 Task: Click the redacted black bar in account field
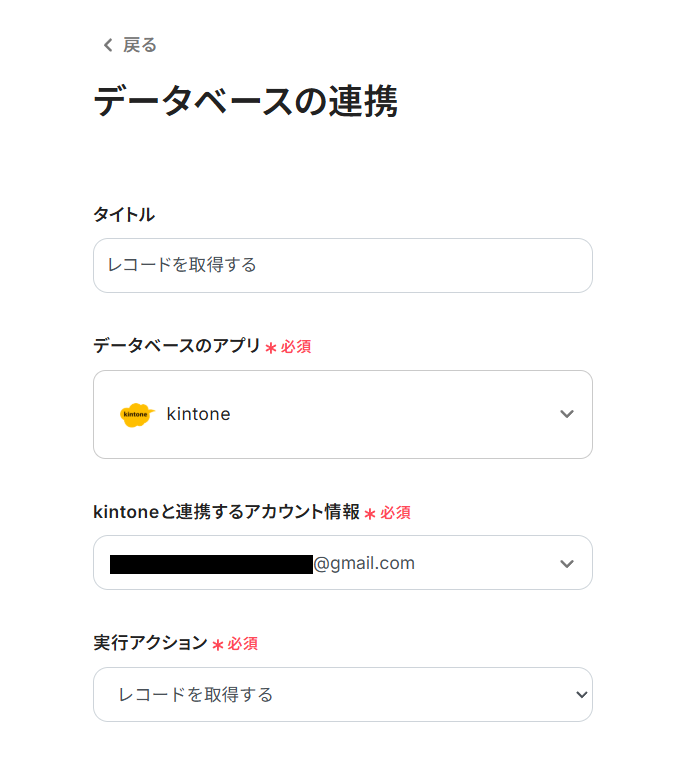211,564
